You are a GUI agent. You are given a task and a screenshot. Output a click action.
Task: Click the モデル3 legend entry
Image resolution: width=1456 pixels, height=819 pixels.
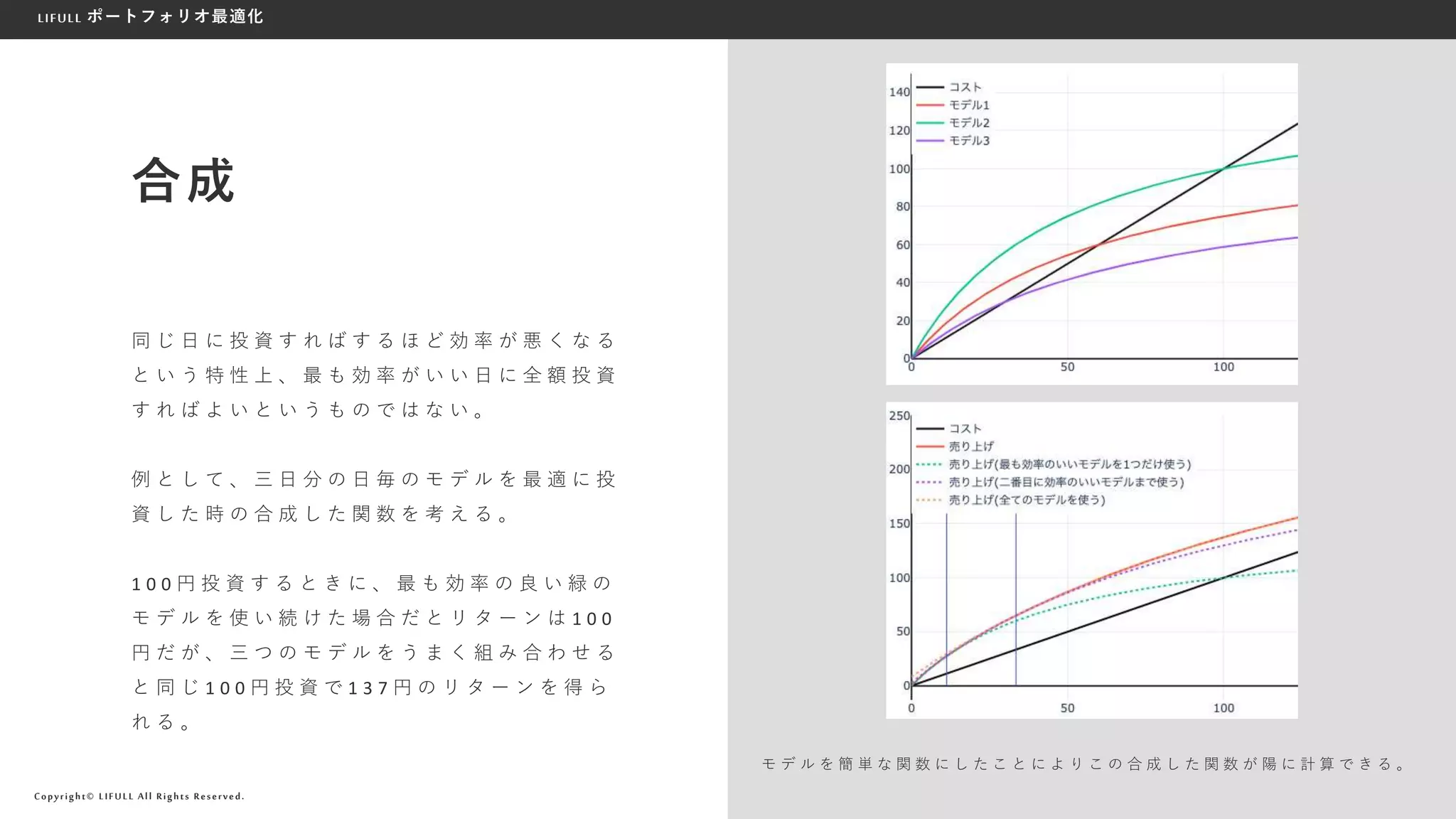click(953, 140)
